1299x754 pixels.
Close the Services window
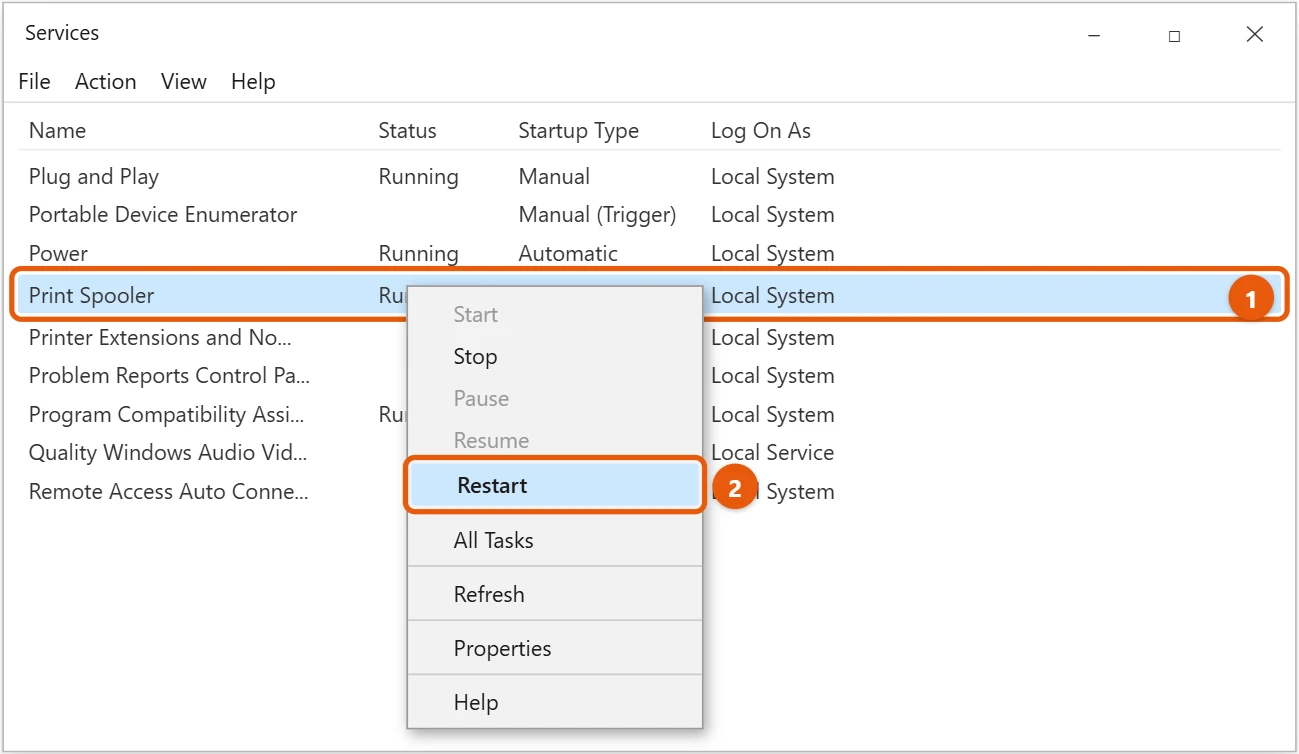tap(1255, 35)
